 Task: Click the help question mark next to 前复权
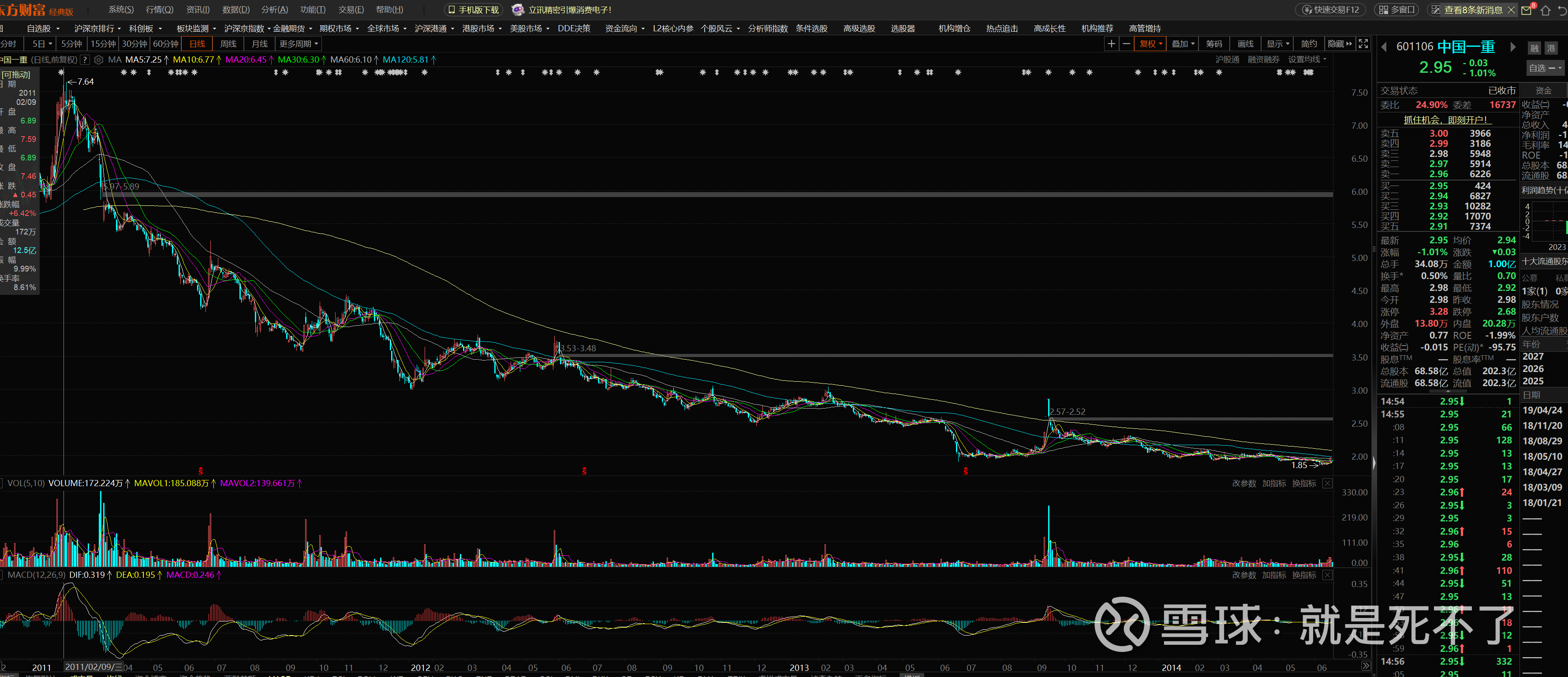click(85, 60)
